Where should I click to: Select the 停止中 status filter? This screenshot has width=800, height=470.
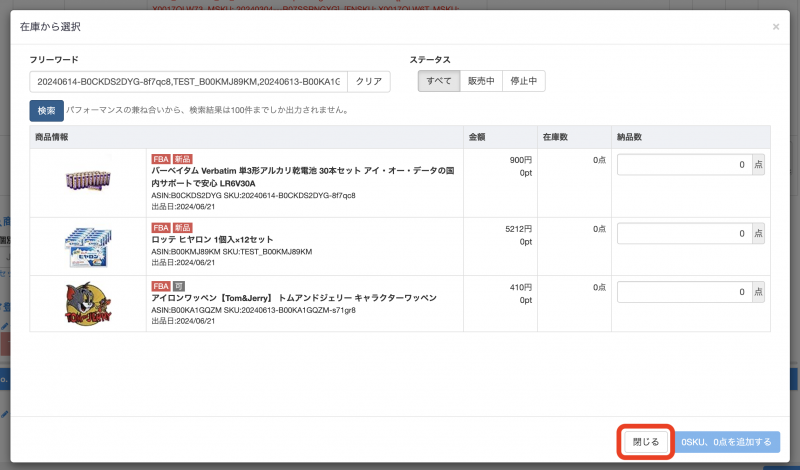point(523,81)
